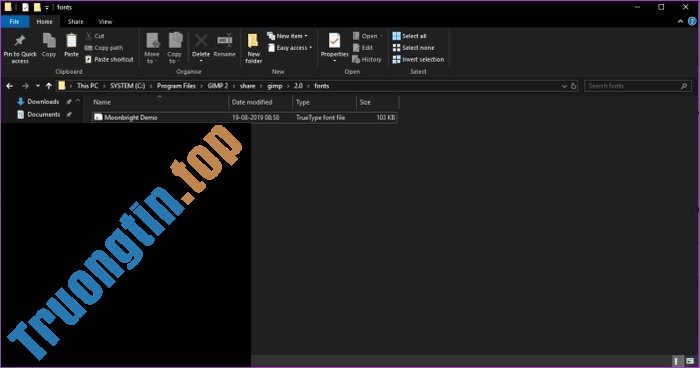This screenshot has width=700, height=368.
Task: Open file History
Action: (367, 59)
